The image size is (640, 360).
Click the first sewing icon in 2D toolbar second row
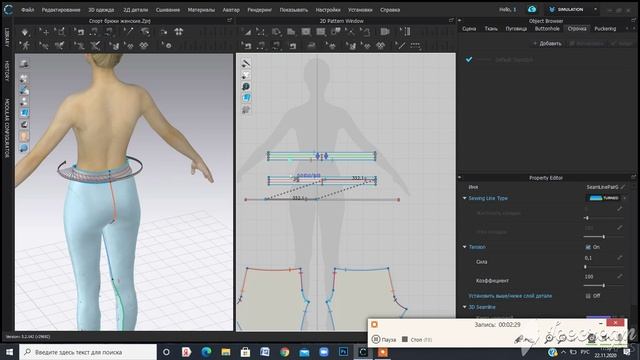(247, 45)
